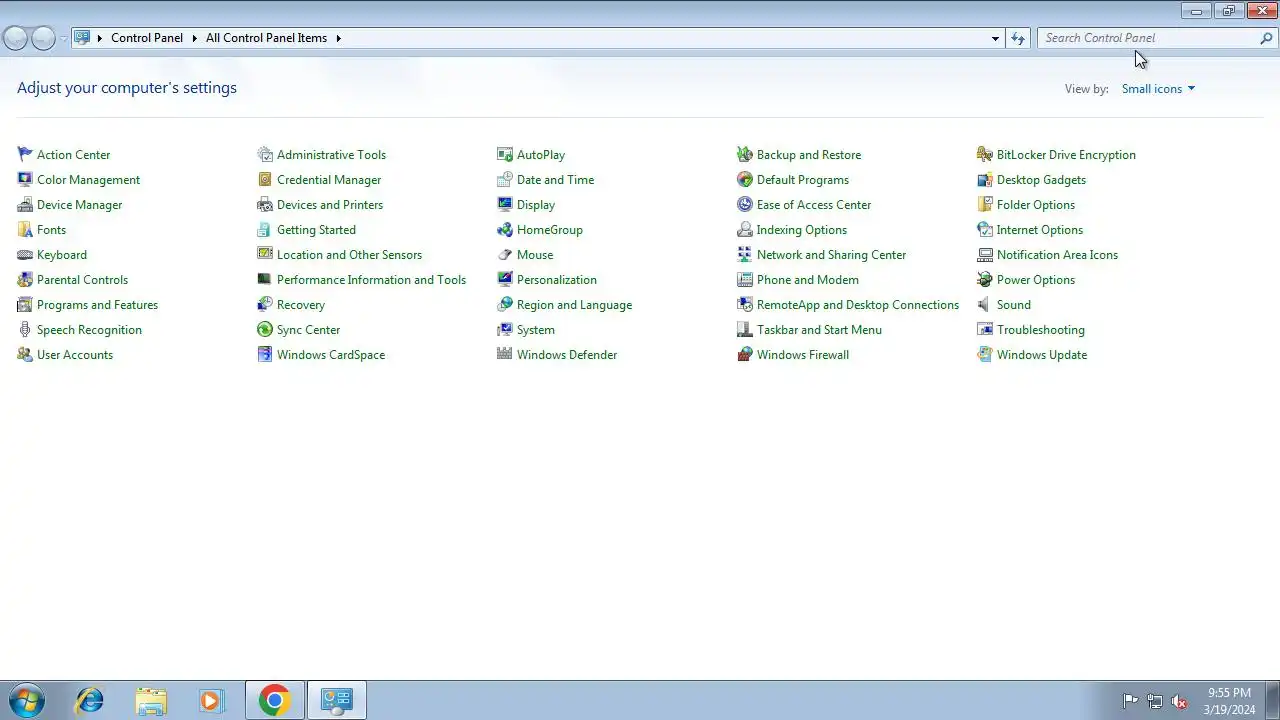Expand the arrow after Control Panel breadcrumb

pos(194,38)
